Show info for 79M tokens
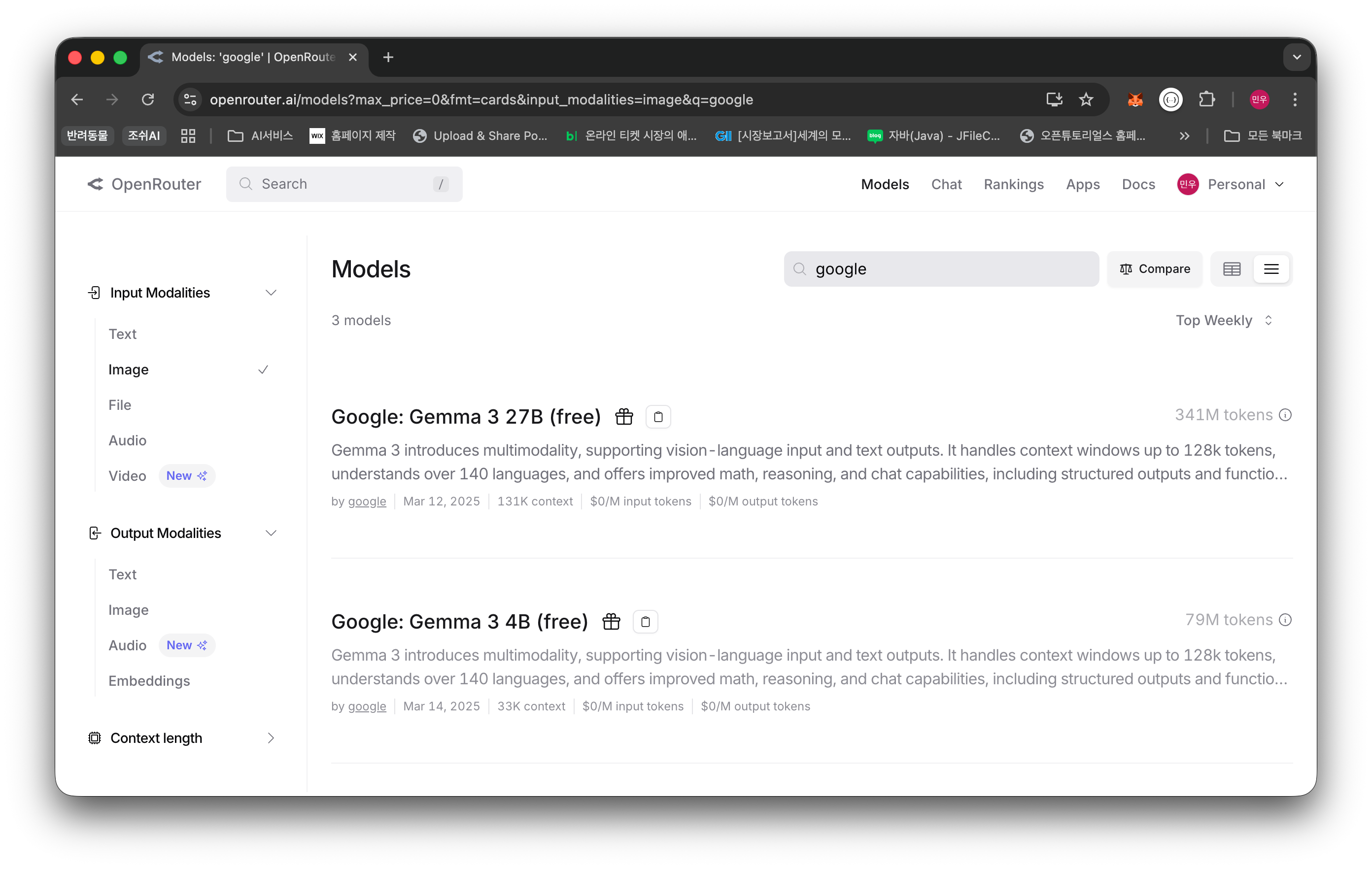 click(x=1285, y=620)
